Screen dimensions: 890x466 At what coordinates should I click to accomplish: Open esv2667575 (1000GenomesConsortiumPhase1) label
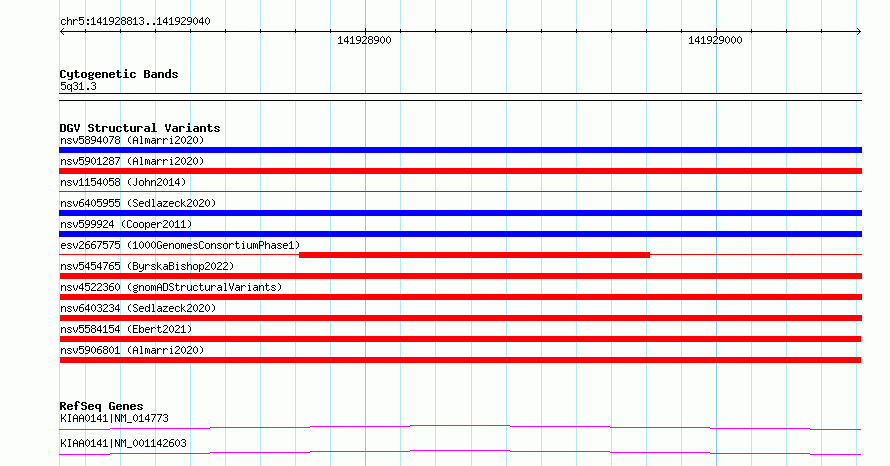coord(180,245)
